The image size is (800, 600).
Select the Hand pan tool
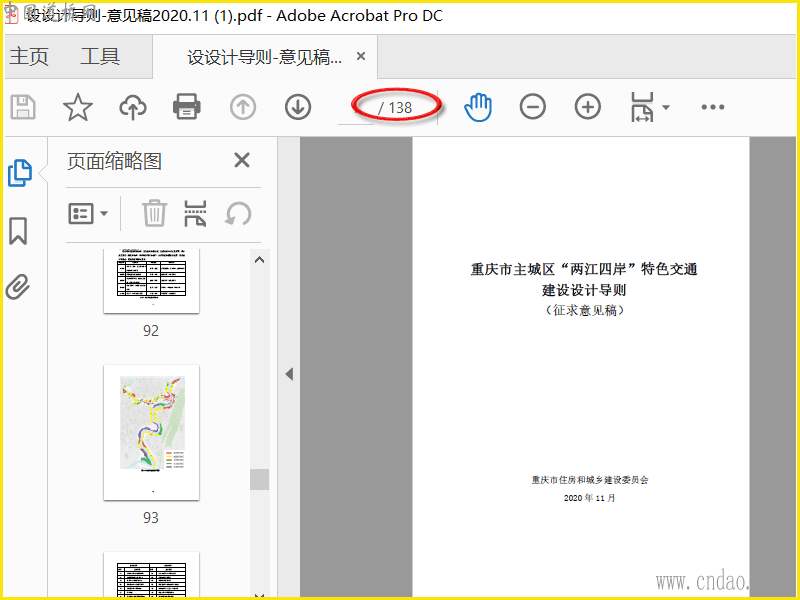[478, 107]
